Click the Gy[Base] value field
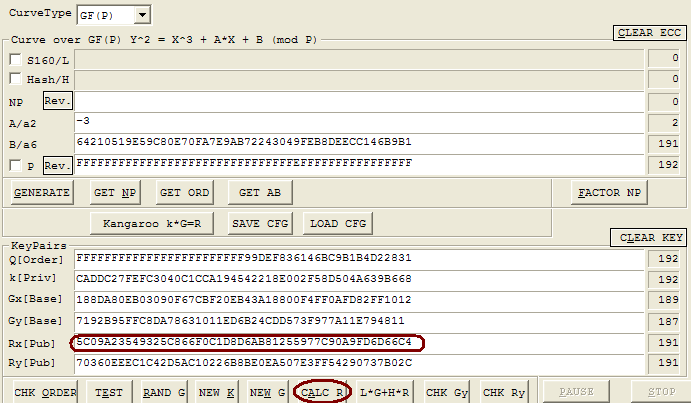The image size is (691, 403). [x=359, y=321]
